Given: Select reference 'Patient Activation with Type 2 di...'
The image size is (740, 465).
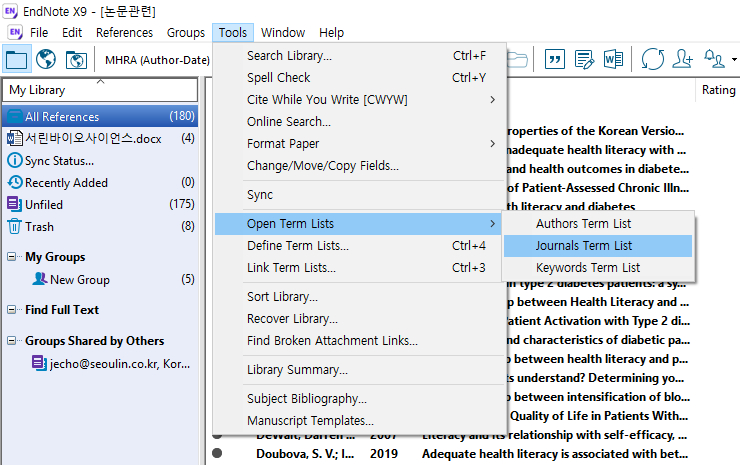Looking at the screenshot, I should pos(598,321).
